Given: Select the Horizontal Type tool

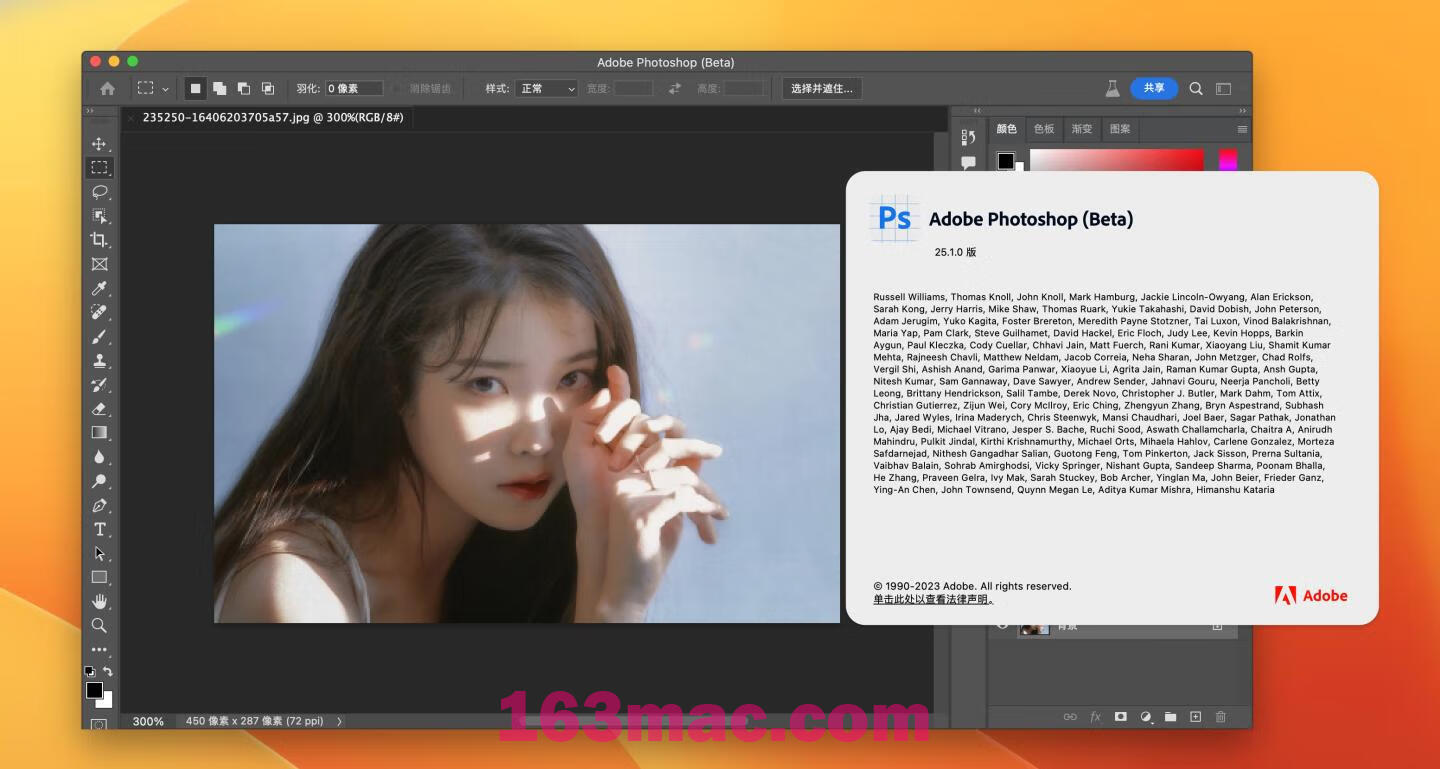Looking at the screenshot, I should (99, 529).
